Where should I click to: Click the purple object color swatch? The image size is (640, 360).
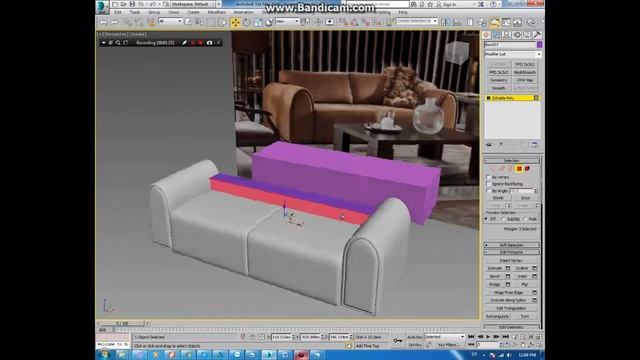[x=539, y=44]
